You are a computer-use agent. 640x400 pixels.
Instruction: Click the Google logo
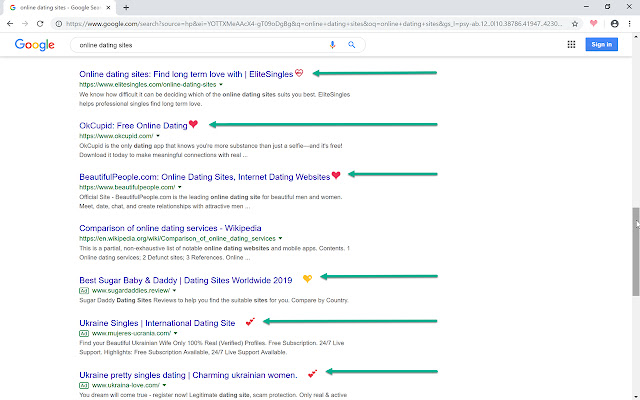click(x=35, y=45)
